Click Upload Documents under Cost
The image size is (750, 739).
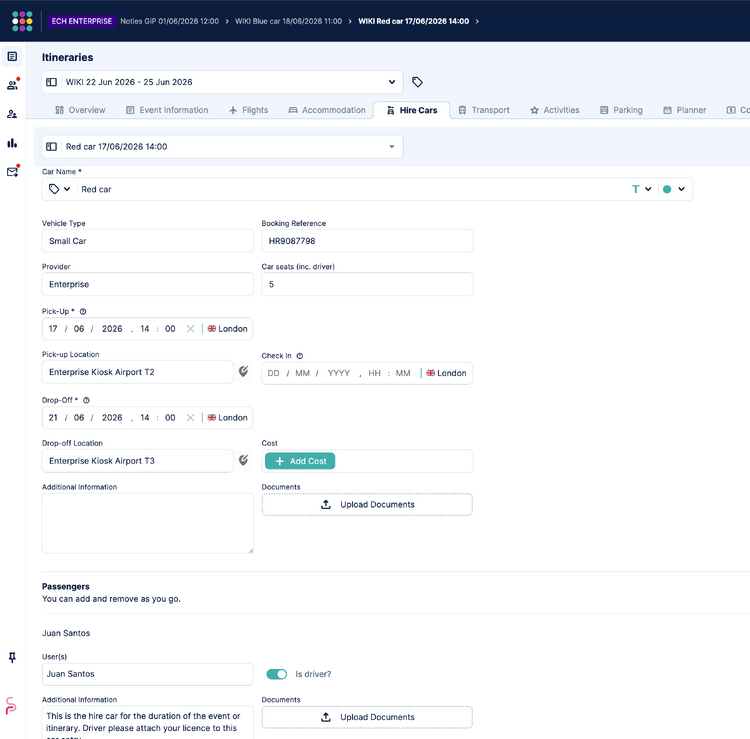coord(367,505)
